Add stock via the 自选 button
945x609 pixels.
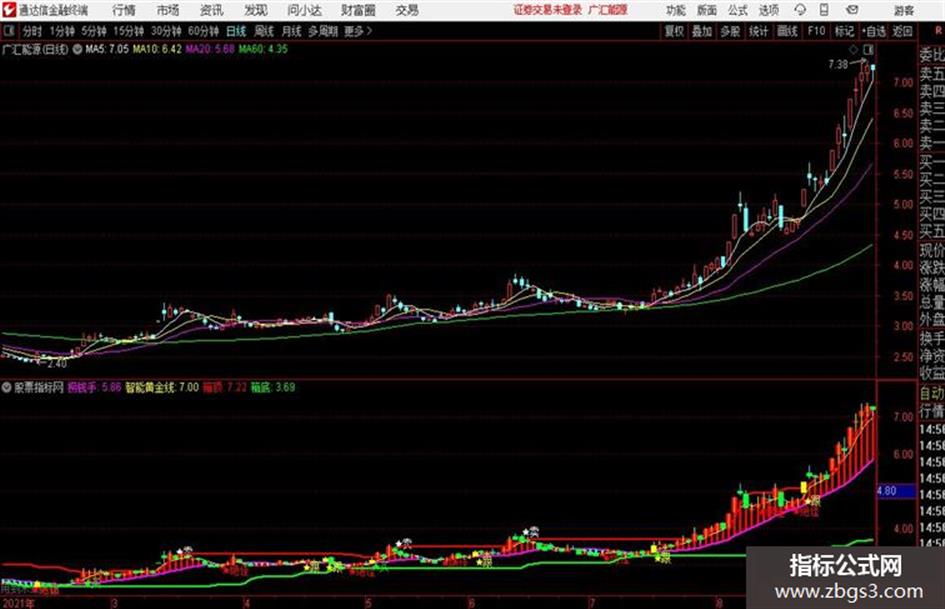click(874, 31)
